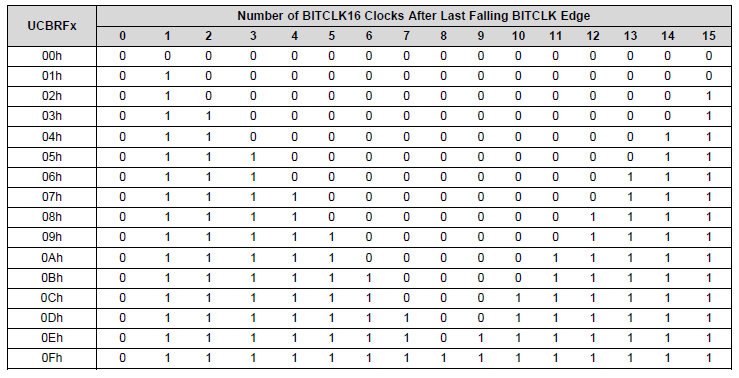Select the 00h row label
Screen dimensions: 739x378
[52, 56]
